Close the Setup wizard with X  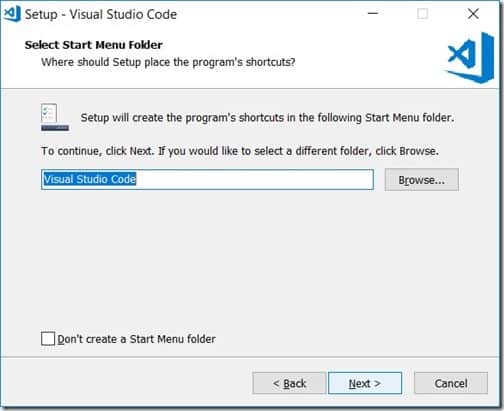point(473,14)
